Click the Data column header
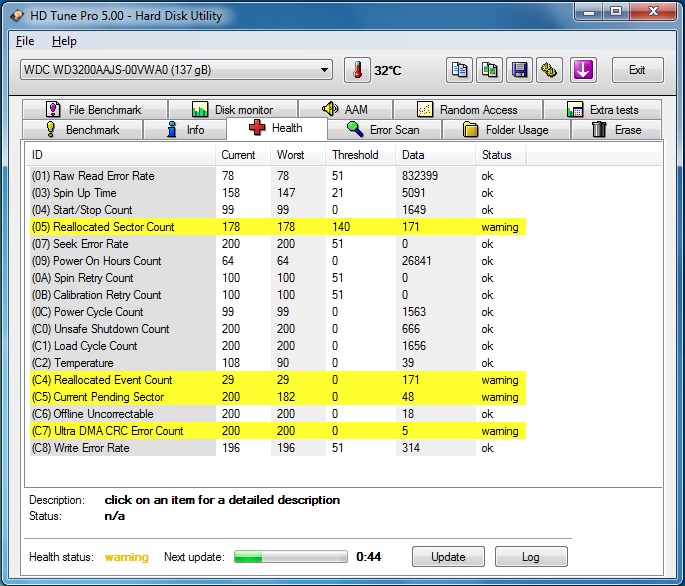This screenshot has width=685, height=586. pyautogui.click(x=436, y=155)
